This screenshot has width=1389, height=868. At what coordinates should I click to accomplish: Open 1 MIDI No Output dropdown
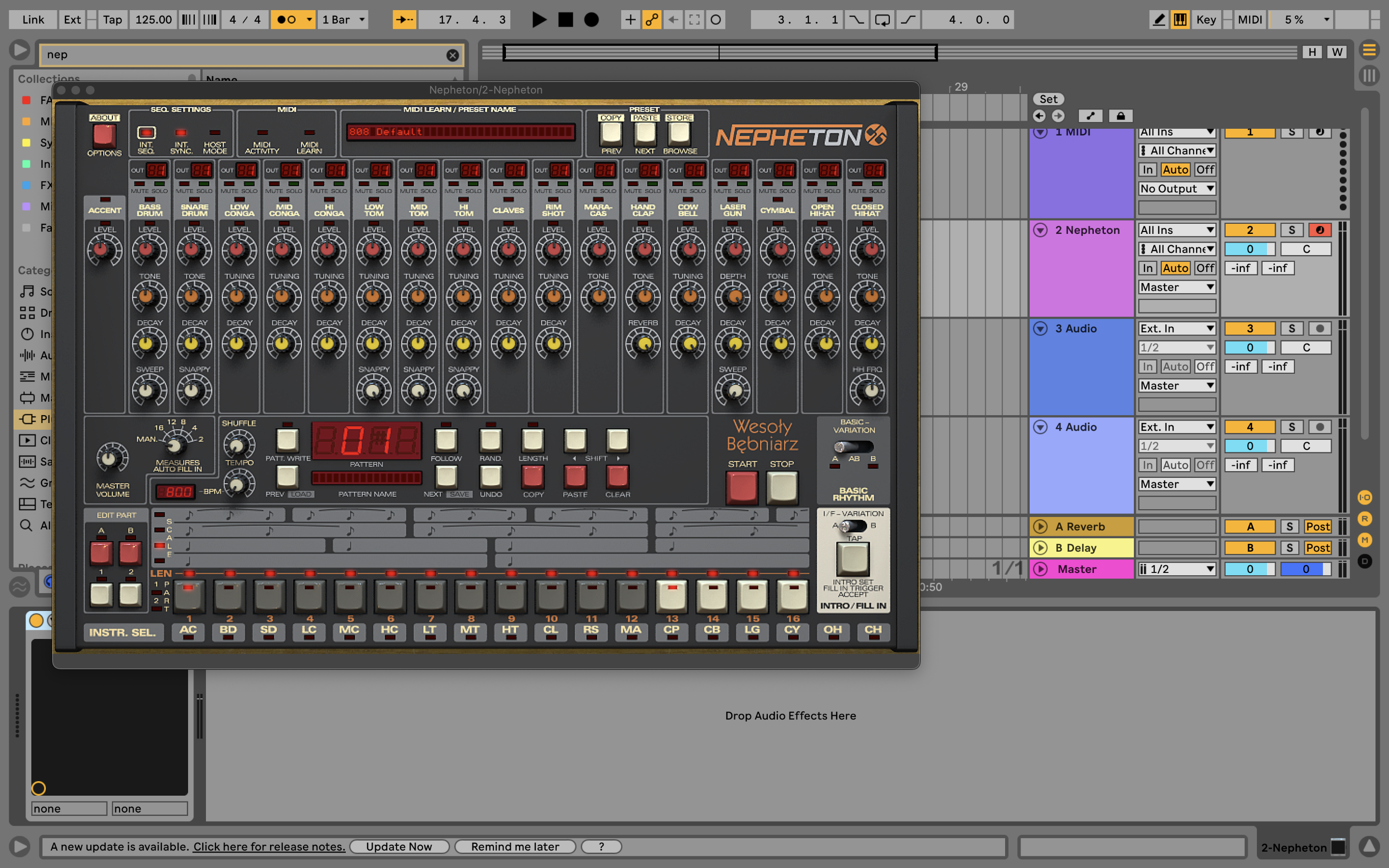coord(1177,189)
